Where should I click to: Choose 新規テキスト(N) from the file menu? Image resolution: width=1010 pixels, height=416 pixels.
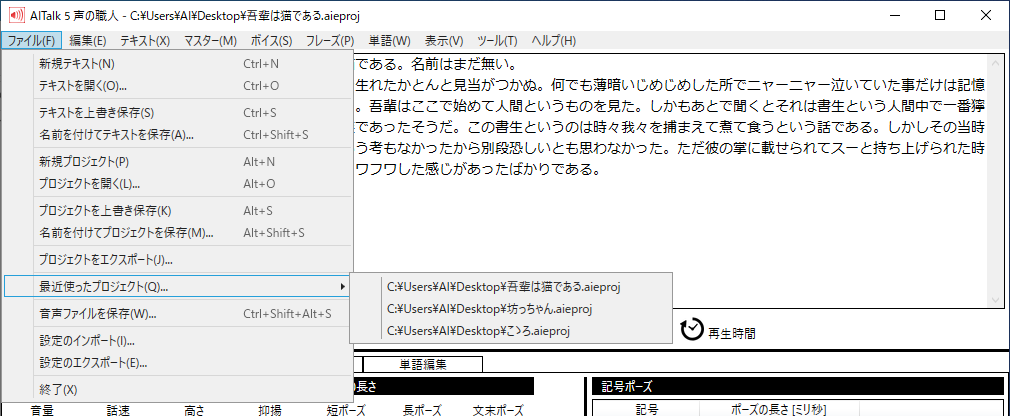pyautogui.click(x=178, y=64)
